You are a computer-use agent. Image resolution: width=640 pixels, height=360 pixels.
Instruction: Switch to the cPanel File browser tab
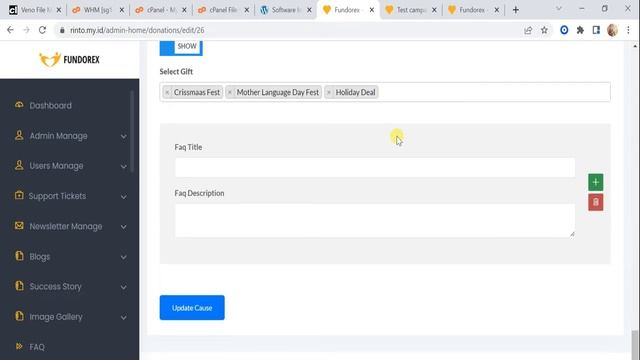(223, 10)
